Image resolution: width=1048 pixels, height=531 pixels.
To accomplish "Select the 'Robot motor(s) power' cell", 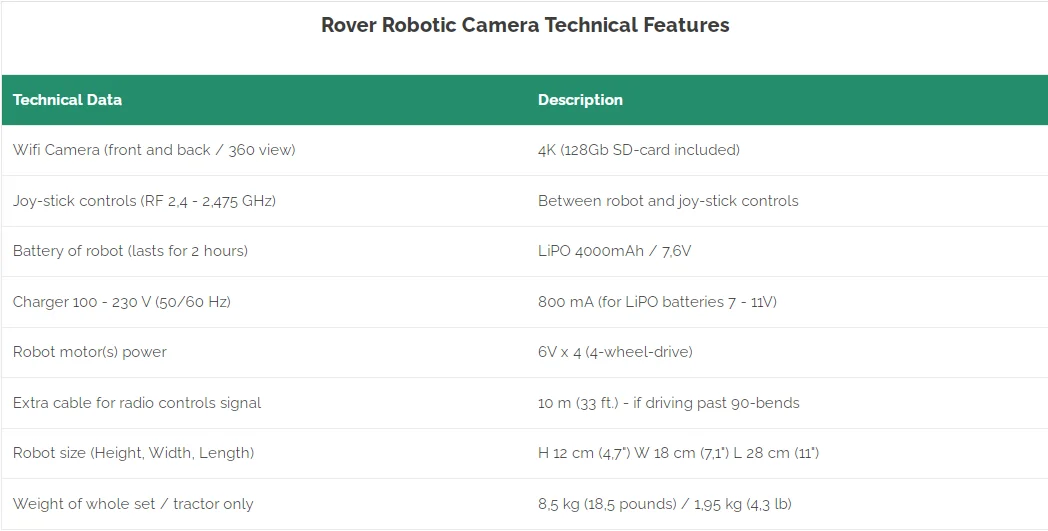I will (90, 352).
